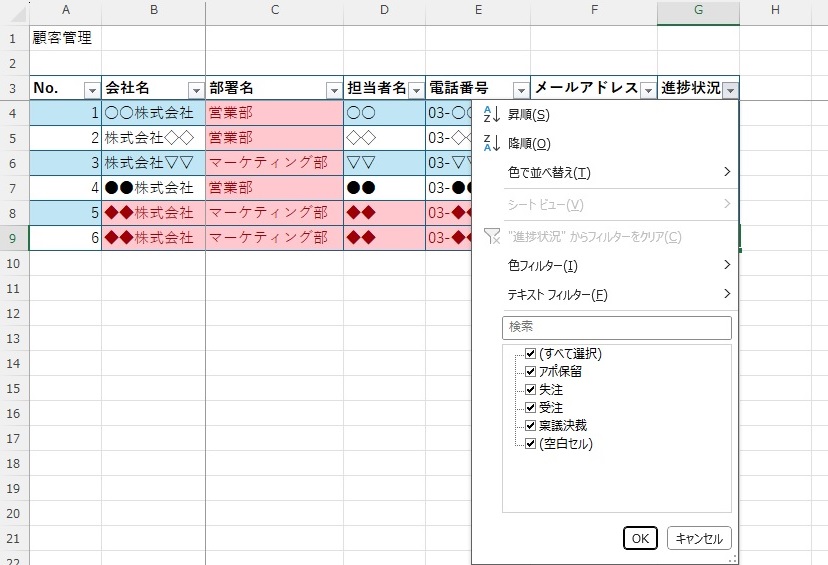Toggle the (すべて選択) checkbox
This screenshot has width=828, height=565.
click(531, 354)
